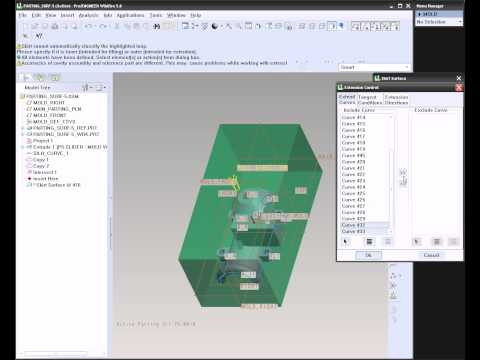The width and height of the screenshot is (480, 360).
Task: Click the Open file toolbar icon
Action: click(35, 26)
